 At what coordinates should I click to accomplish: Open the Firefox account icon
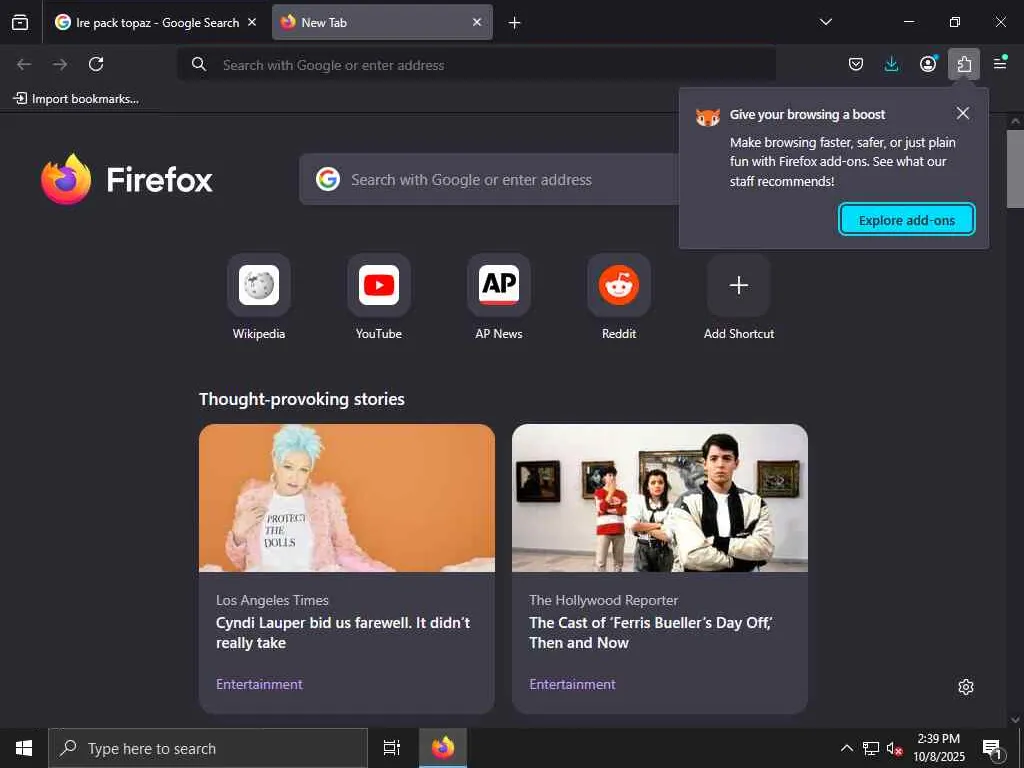[x=927, y=64]
